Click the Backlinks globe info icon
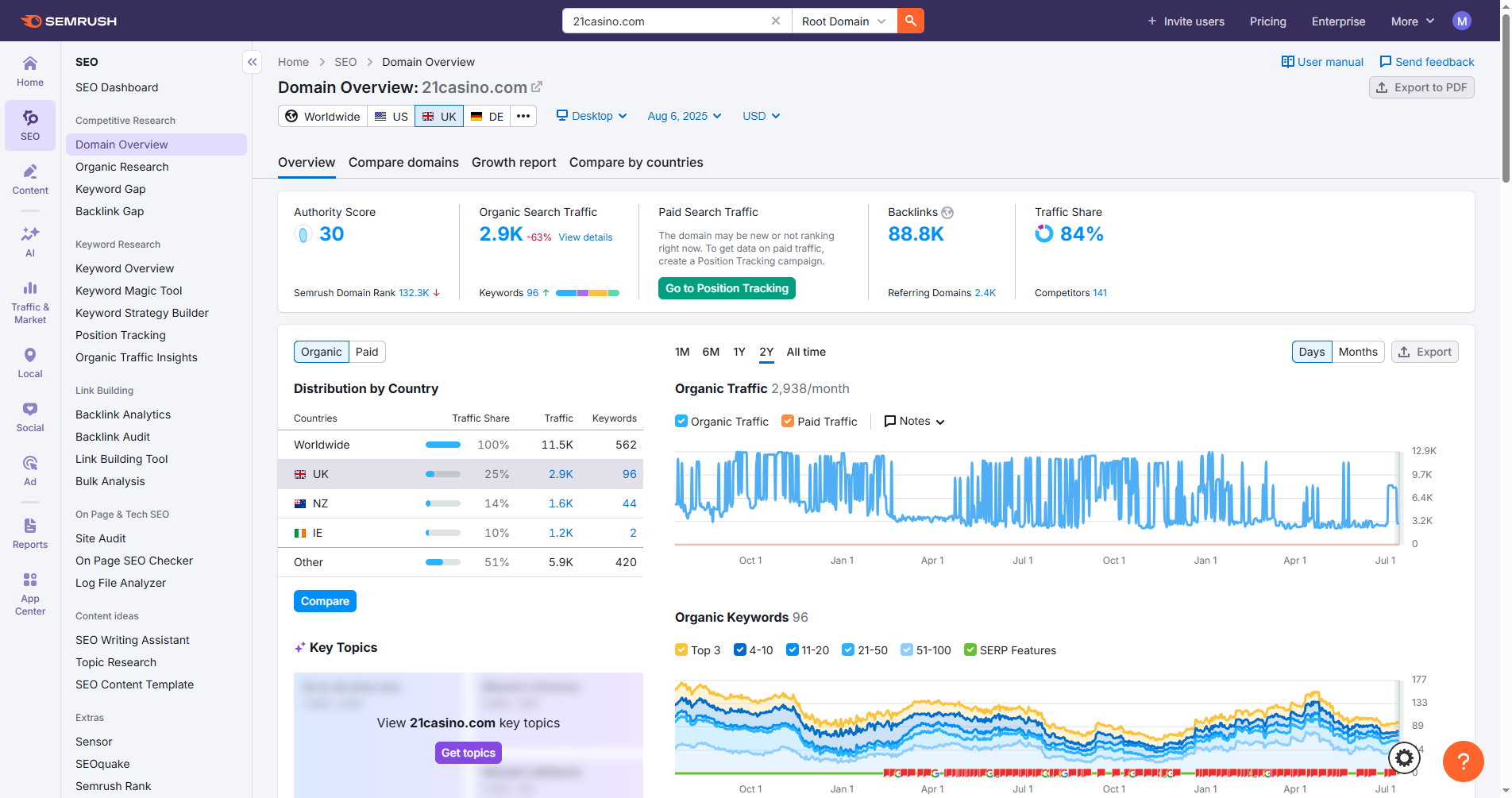 coord(947,213)
